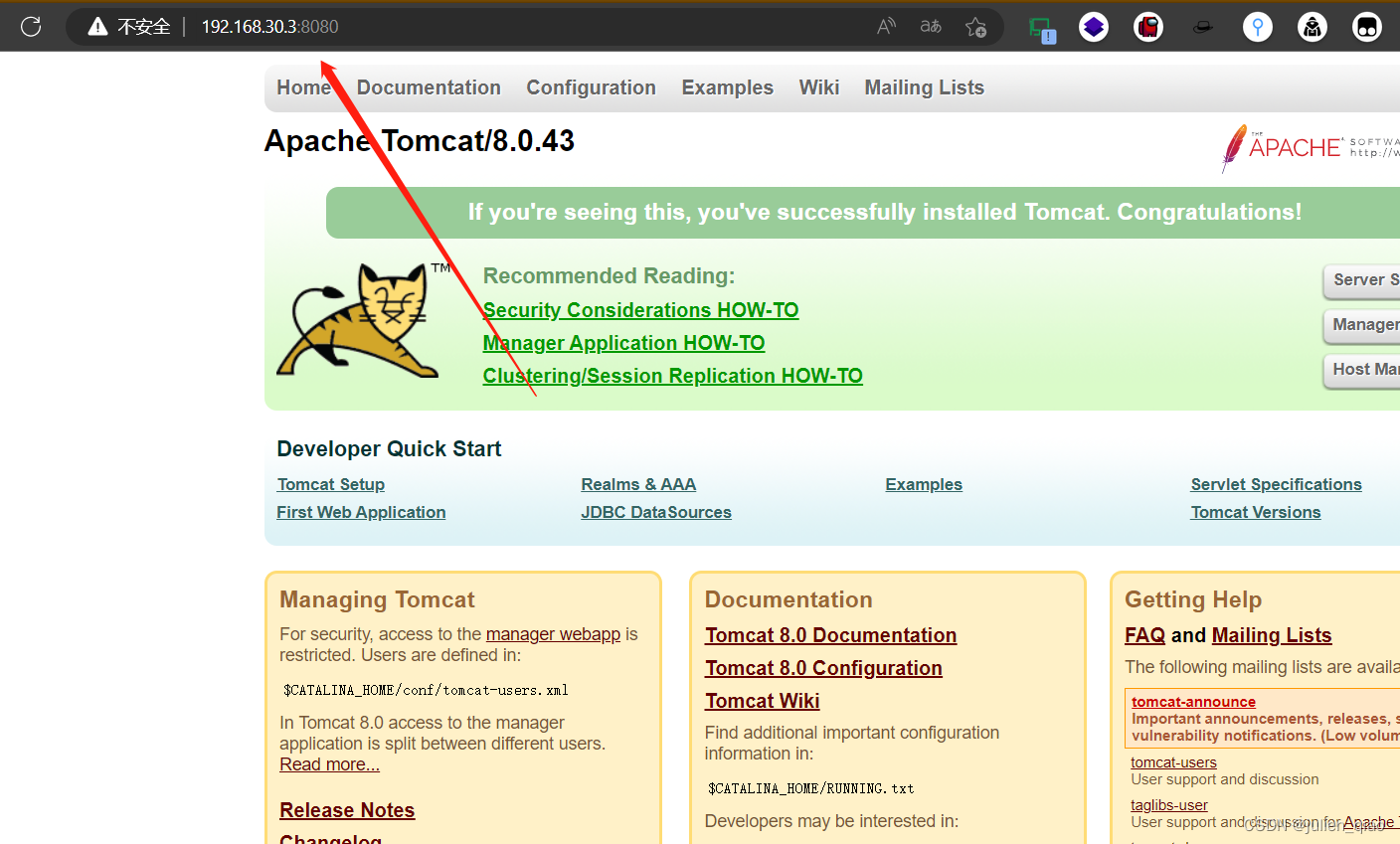The height and width of the screenshot is (844, 1400).
Task: Open the Tomcat Setup link
Action: [x=330, y=484]
